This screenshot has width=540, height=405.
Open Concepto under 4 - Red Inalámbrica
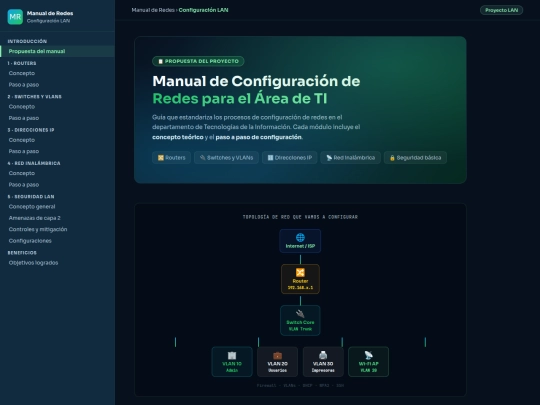click(22, 173)
